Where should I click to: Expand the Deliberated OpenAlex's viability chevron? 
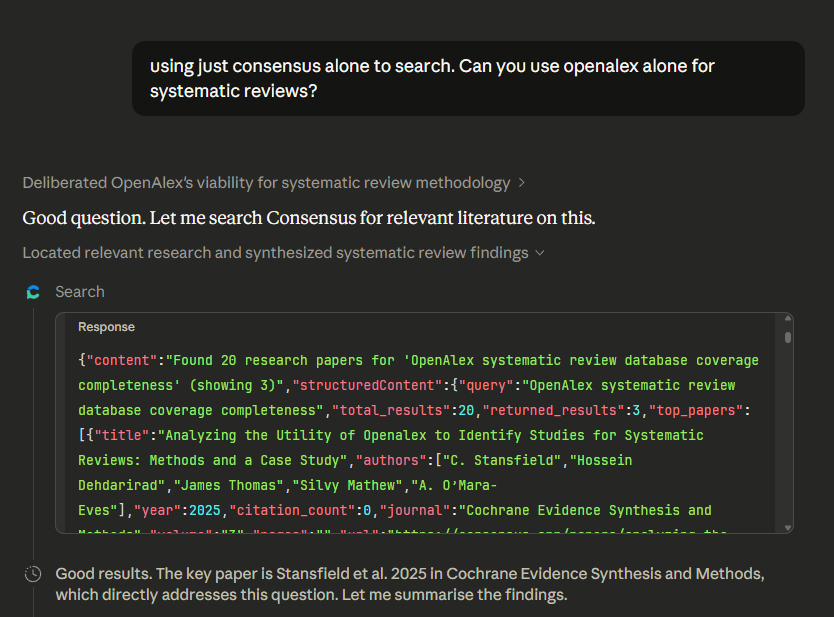pyautogui.click(x=520, y=183)
